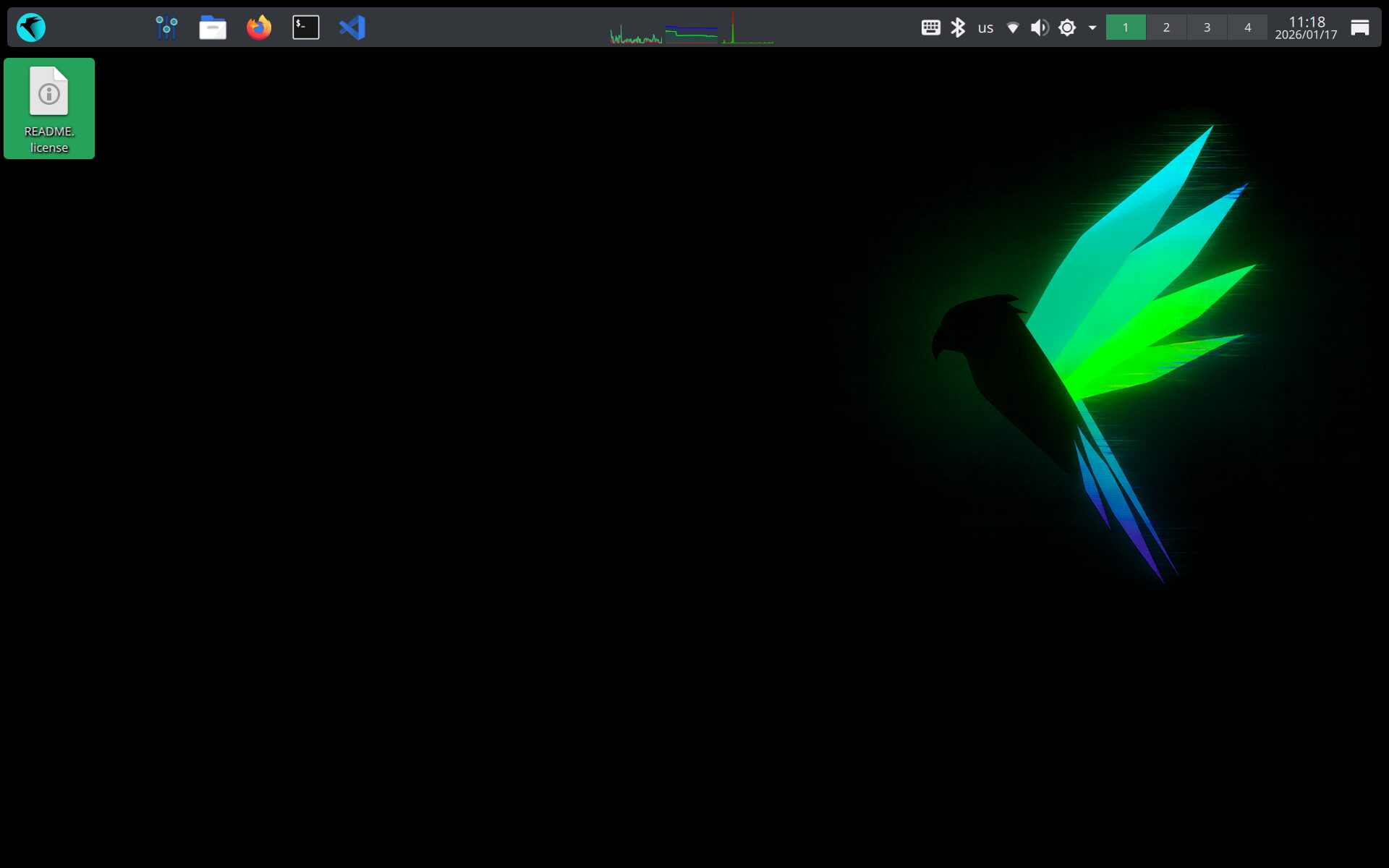Open the file manager launcher

click(213, 27)
